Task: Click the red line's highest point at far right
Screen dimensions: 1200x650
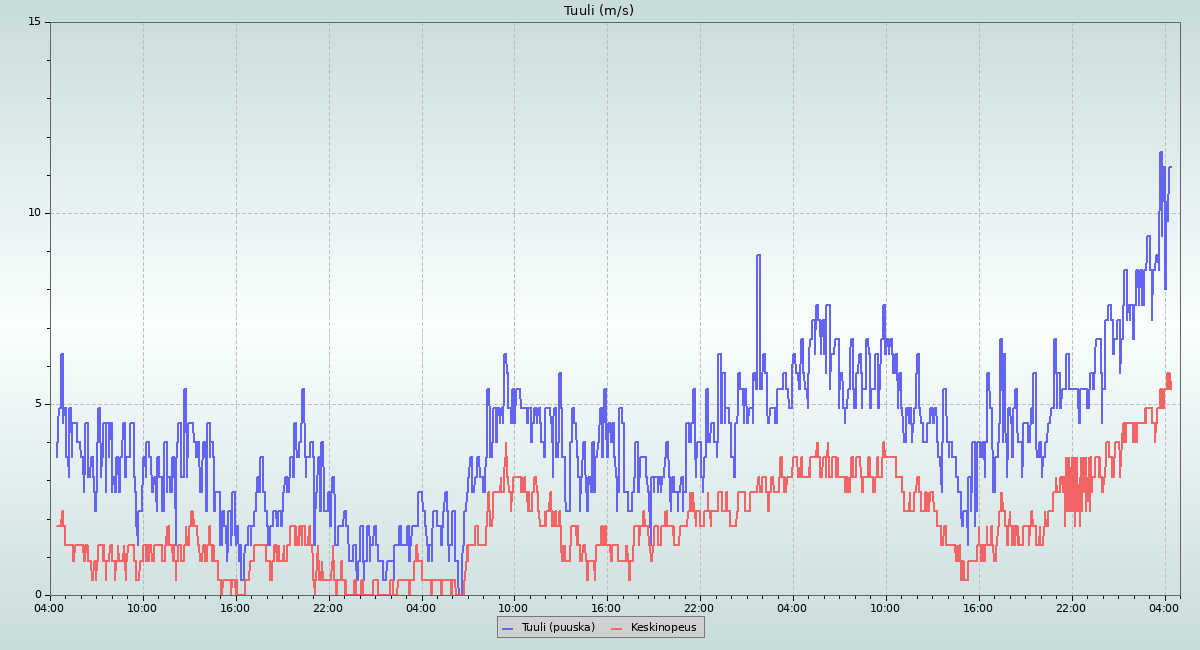Action: coord(1168,374)
